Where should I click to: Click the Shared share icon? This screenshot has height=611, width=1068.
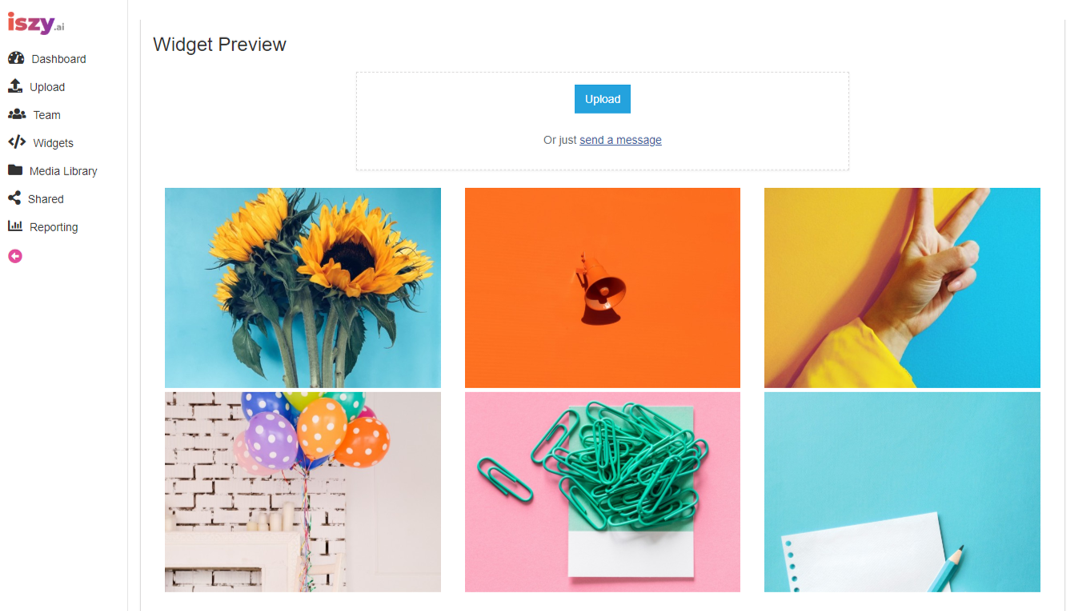(x=14, y=198)
